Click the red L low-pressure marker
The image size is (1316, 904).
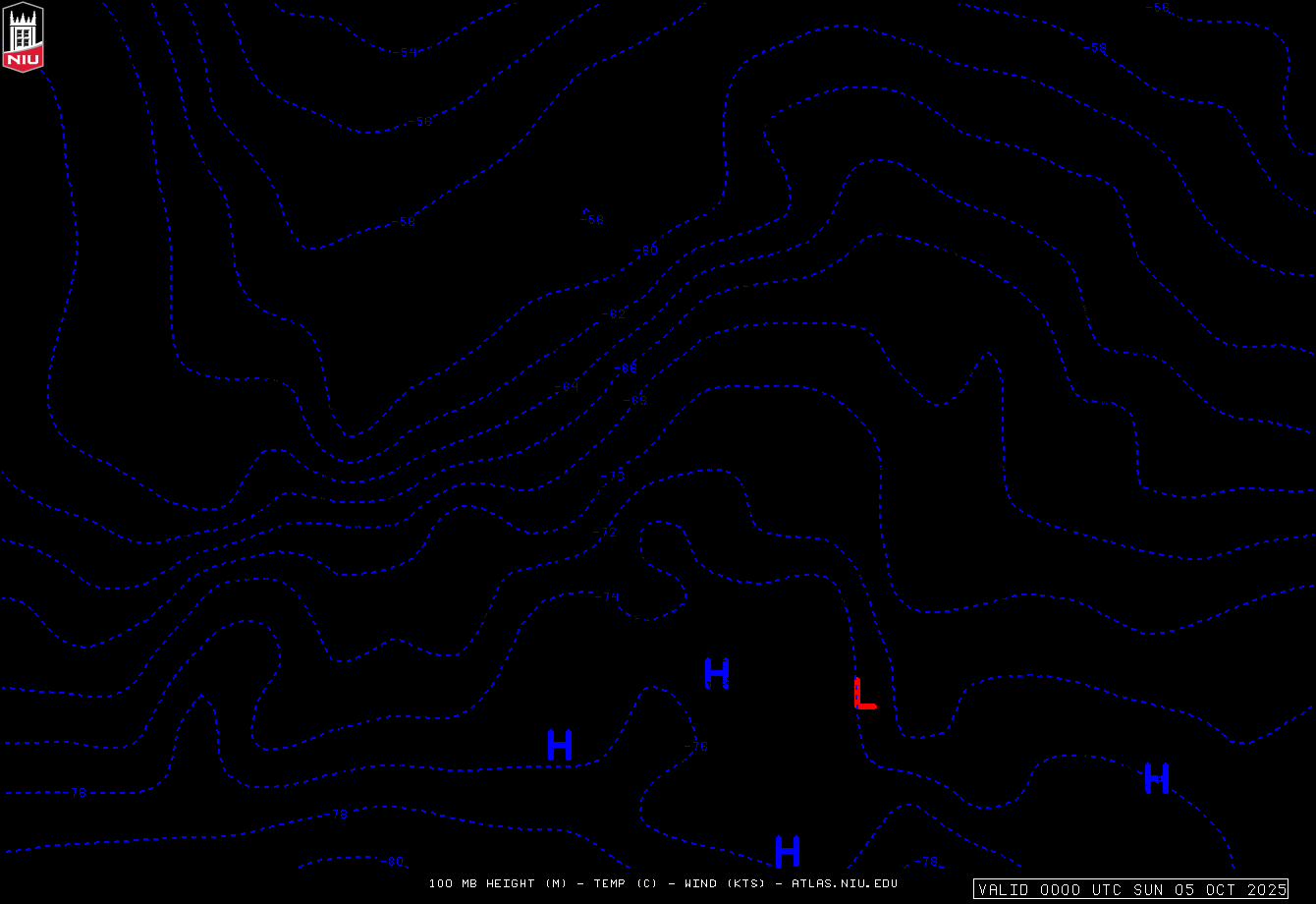click(863, 694)
